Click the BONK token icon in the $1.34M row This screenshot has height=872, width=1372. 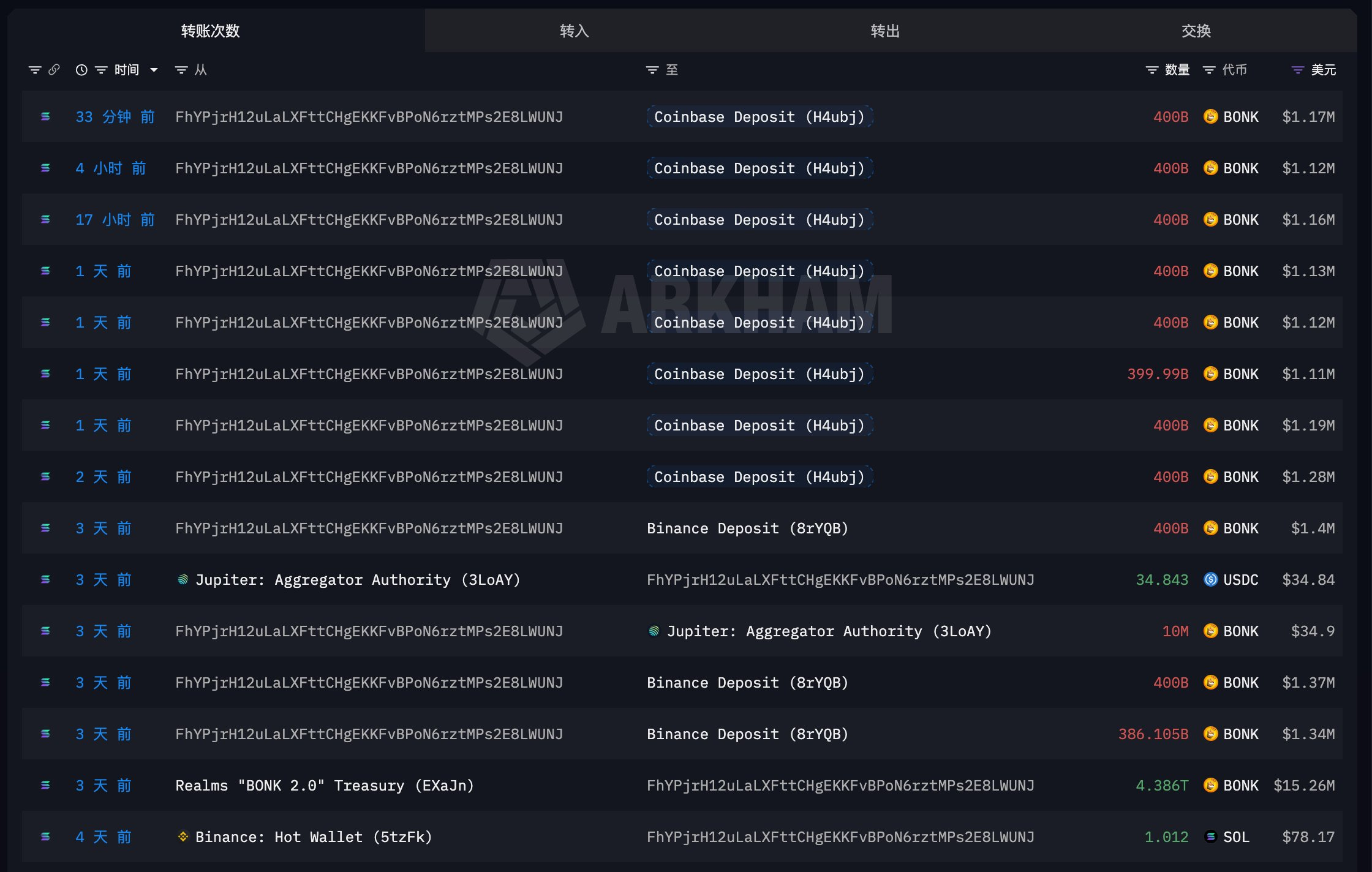1211,734
